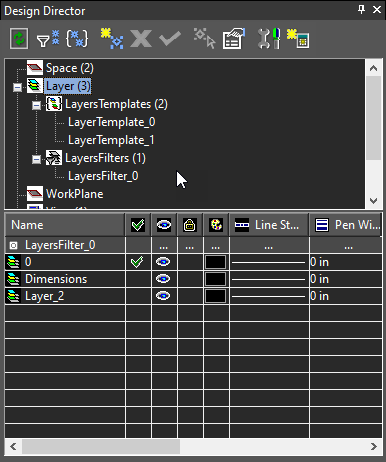
Task: Set Layer_2 active in check column
Action: (138, 296)
